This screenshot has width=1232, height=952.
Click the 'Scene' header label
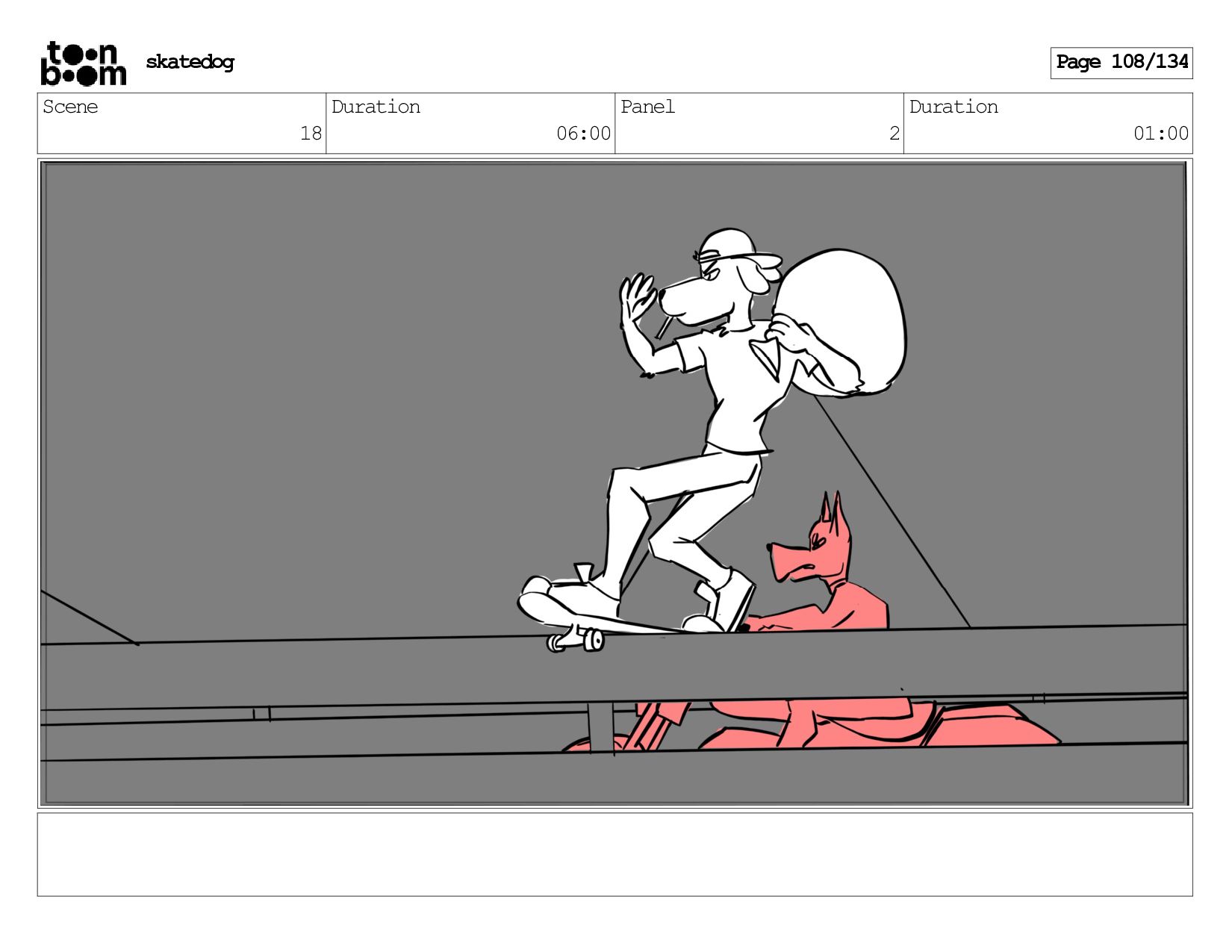click(x=70, y=107)
